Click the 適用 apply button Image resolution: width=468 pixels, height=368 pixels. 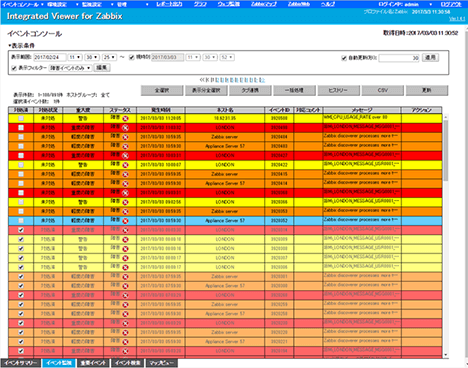[x=430, y=58]
